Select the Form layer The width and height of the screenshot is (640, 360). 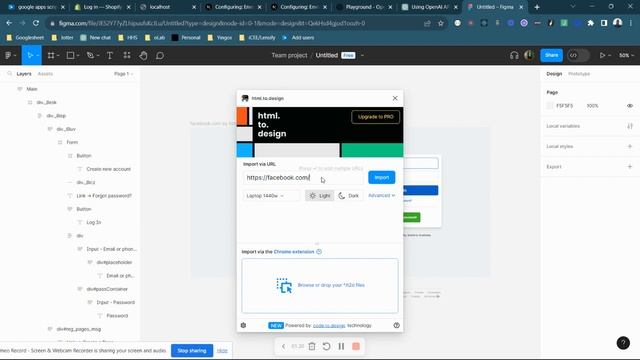tap(72, 142)
